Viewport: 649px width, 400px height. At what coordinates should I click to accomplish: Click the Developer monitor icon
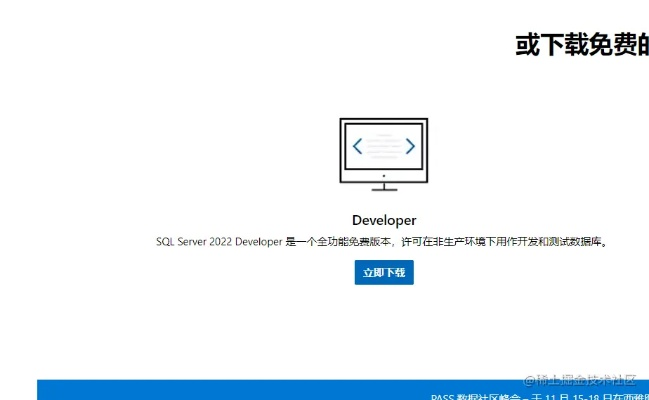pyautogui.click(x=384, y=154)
